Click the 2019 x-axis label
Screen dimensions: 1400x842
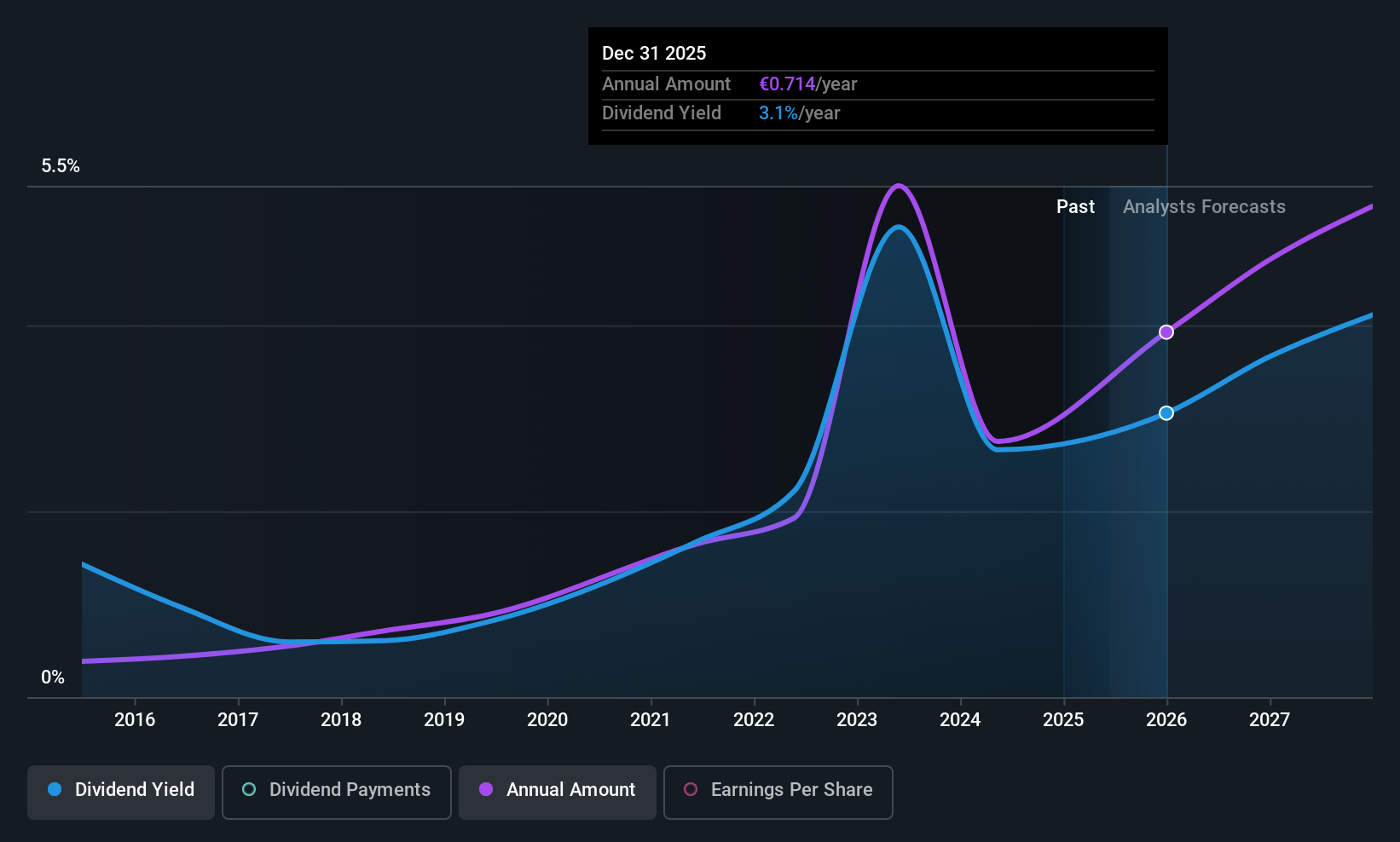444,720
